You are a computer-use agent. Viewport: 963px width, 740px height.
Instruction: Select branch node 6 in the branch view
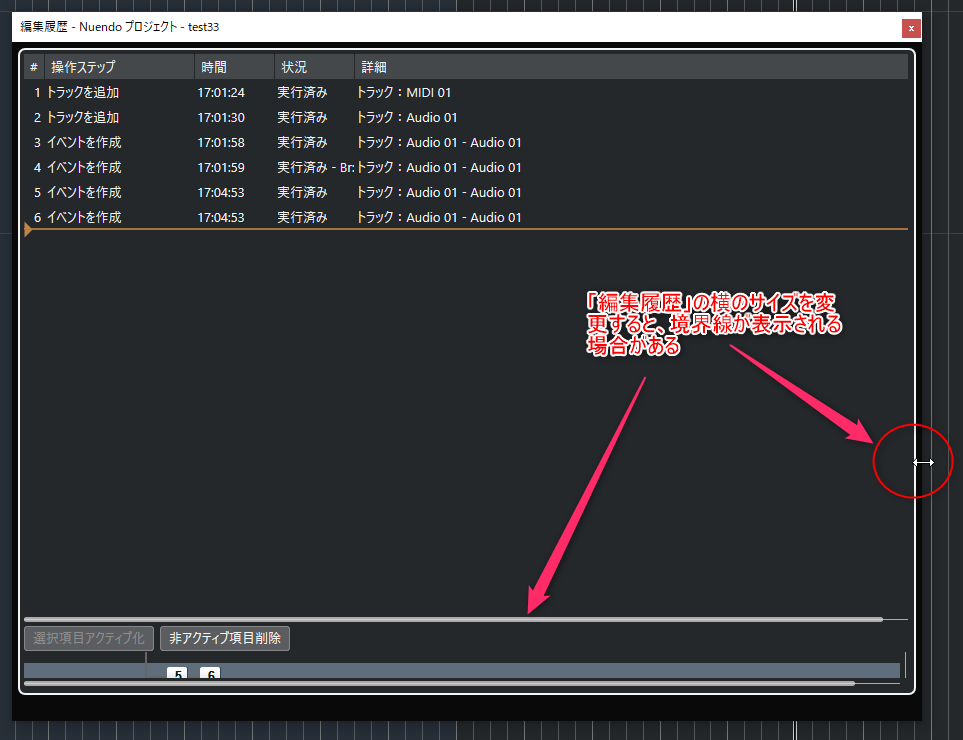(210, 673)
